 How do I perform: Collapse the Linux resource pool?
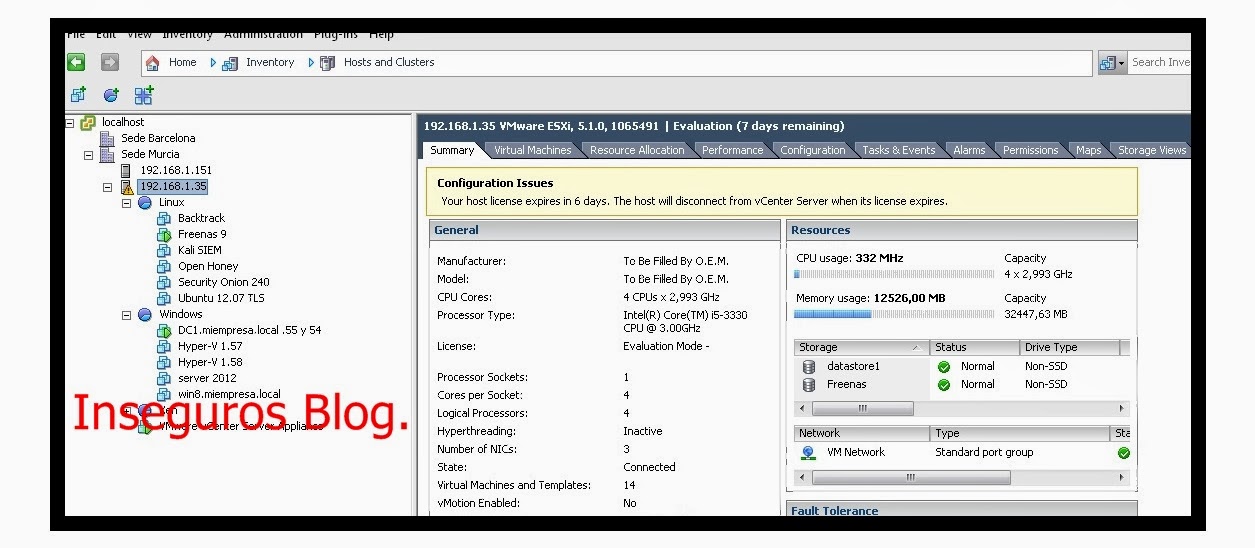pos(126,202)
